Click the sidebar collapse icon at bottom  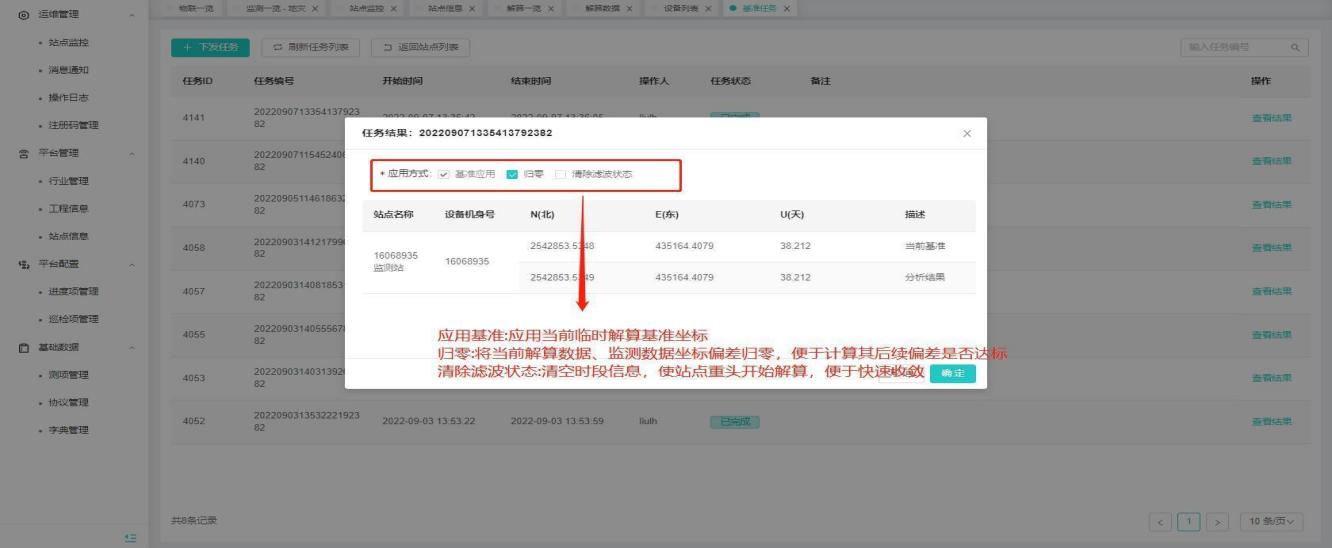point(130,539)
